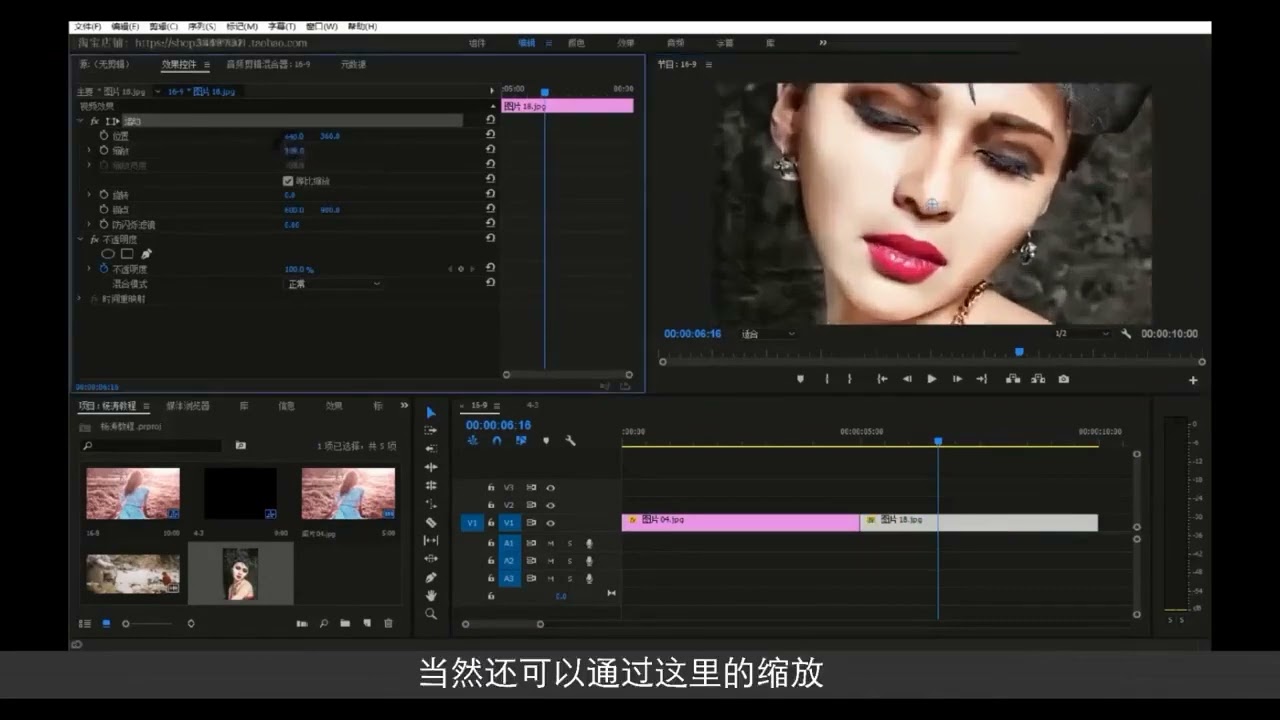Screen dimensions: 1280x720
Task: Reset the 旋转 parameter with its reset arrow
Action: point(490,194)
